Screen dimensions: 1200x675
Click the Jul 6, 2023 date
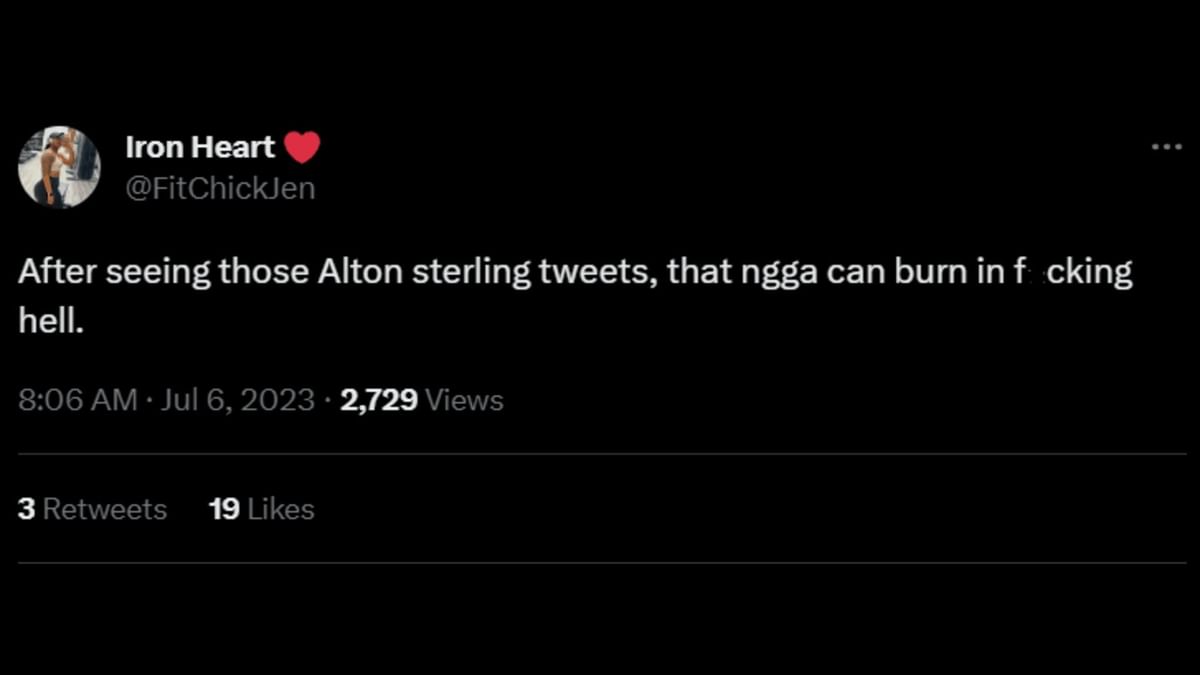coord(238,400)
